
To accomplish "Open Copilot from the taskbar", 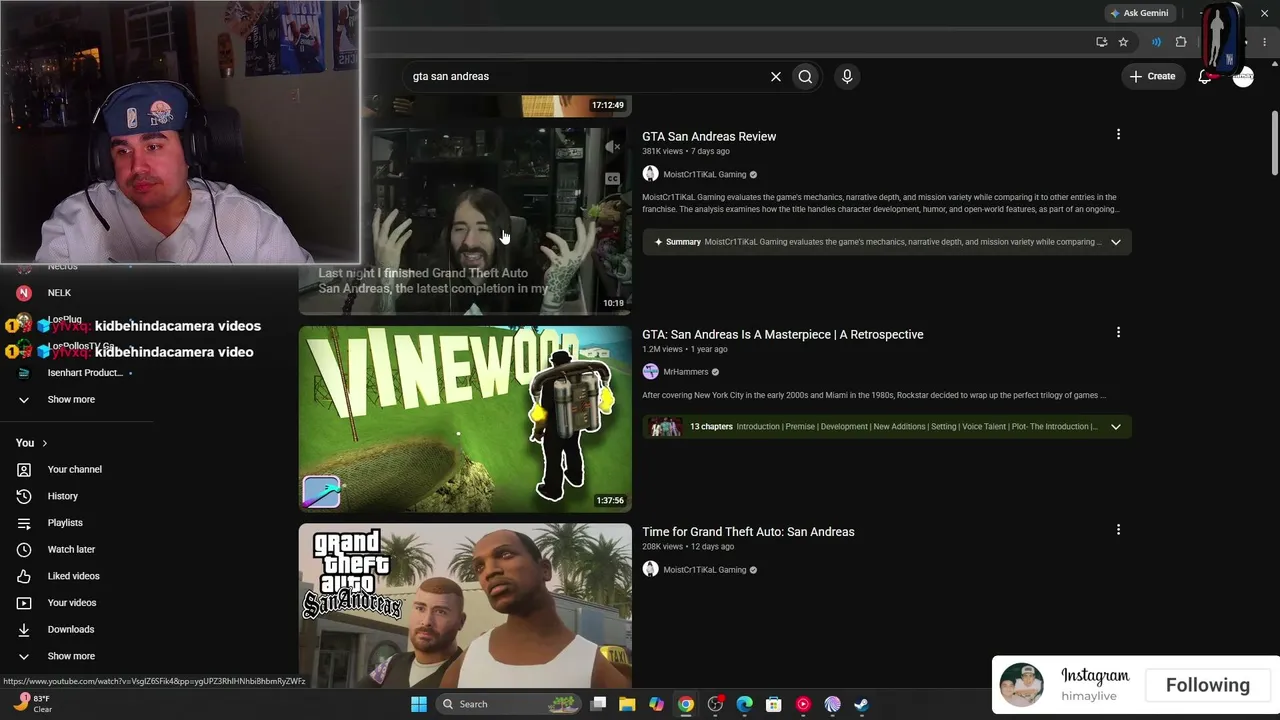I will click(x=656, y=704).
